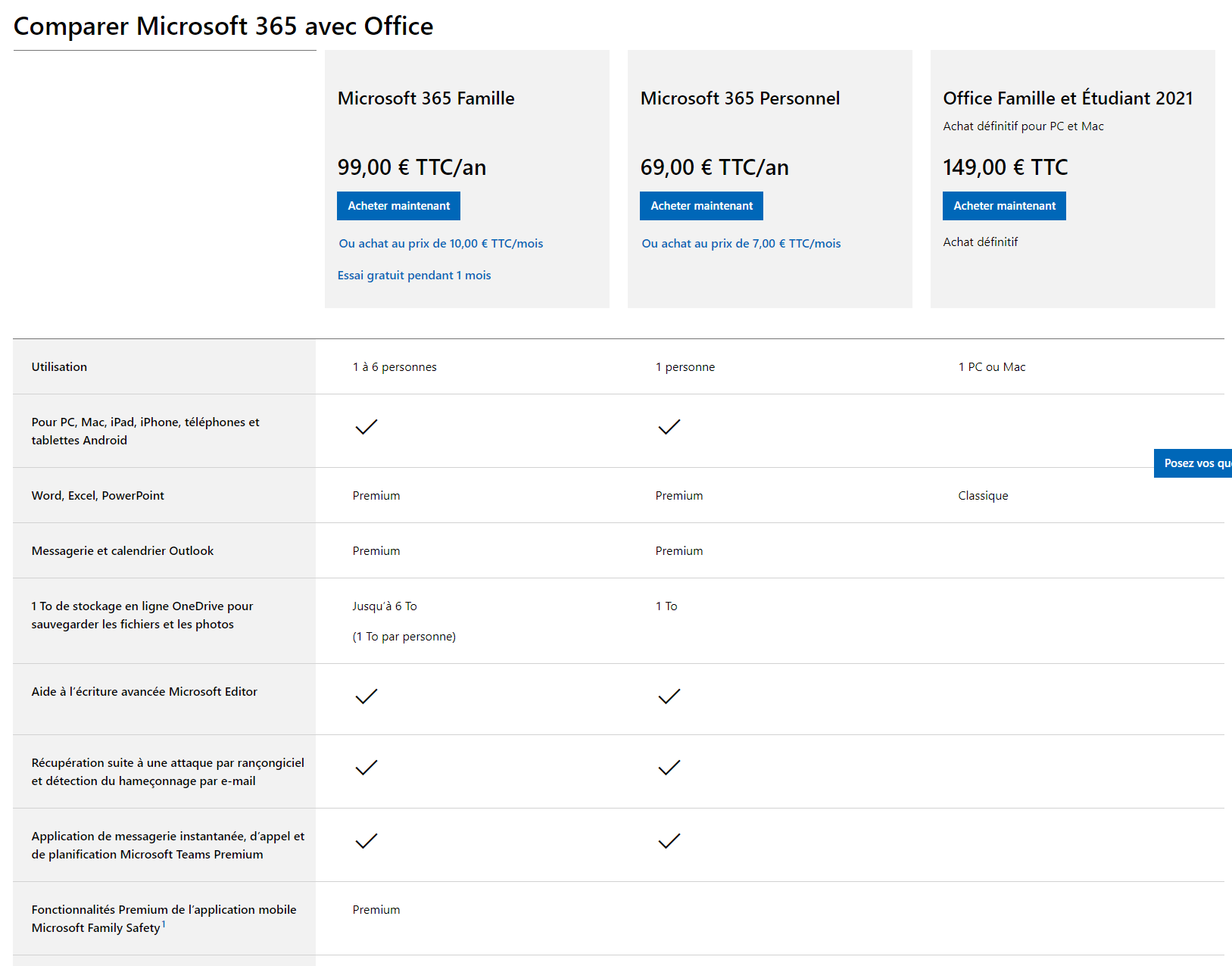Click Personnel checkmark for rançongiciel recovery row

669,768
